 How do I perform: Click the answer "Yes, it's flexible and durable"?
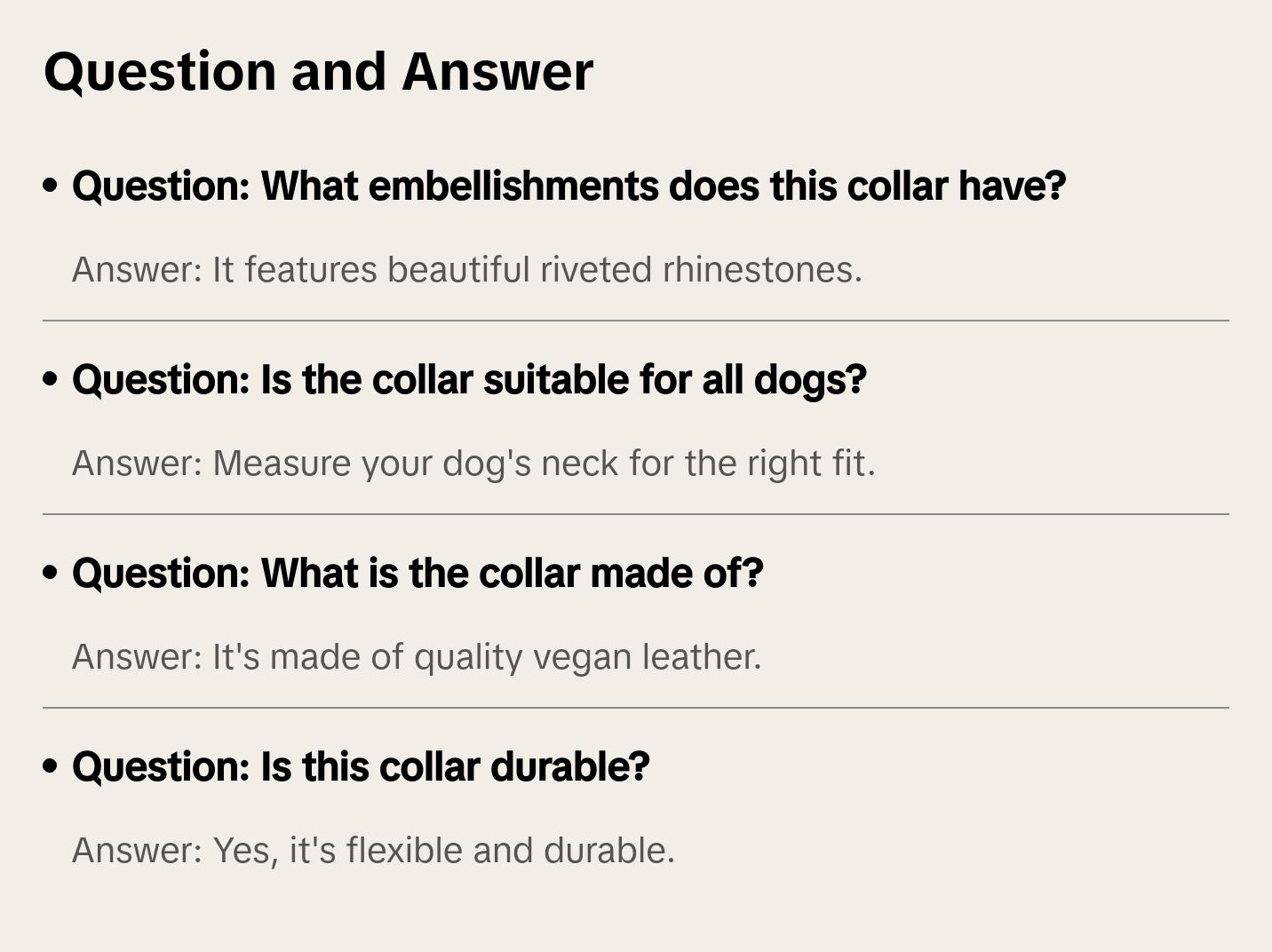coord(373,851)
